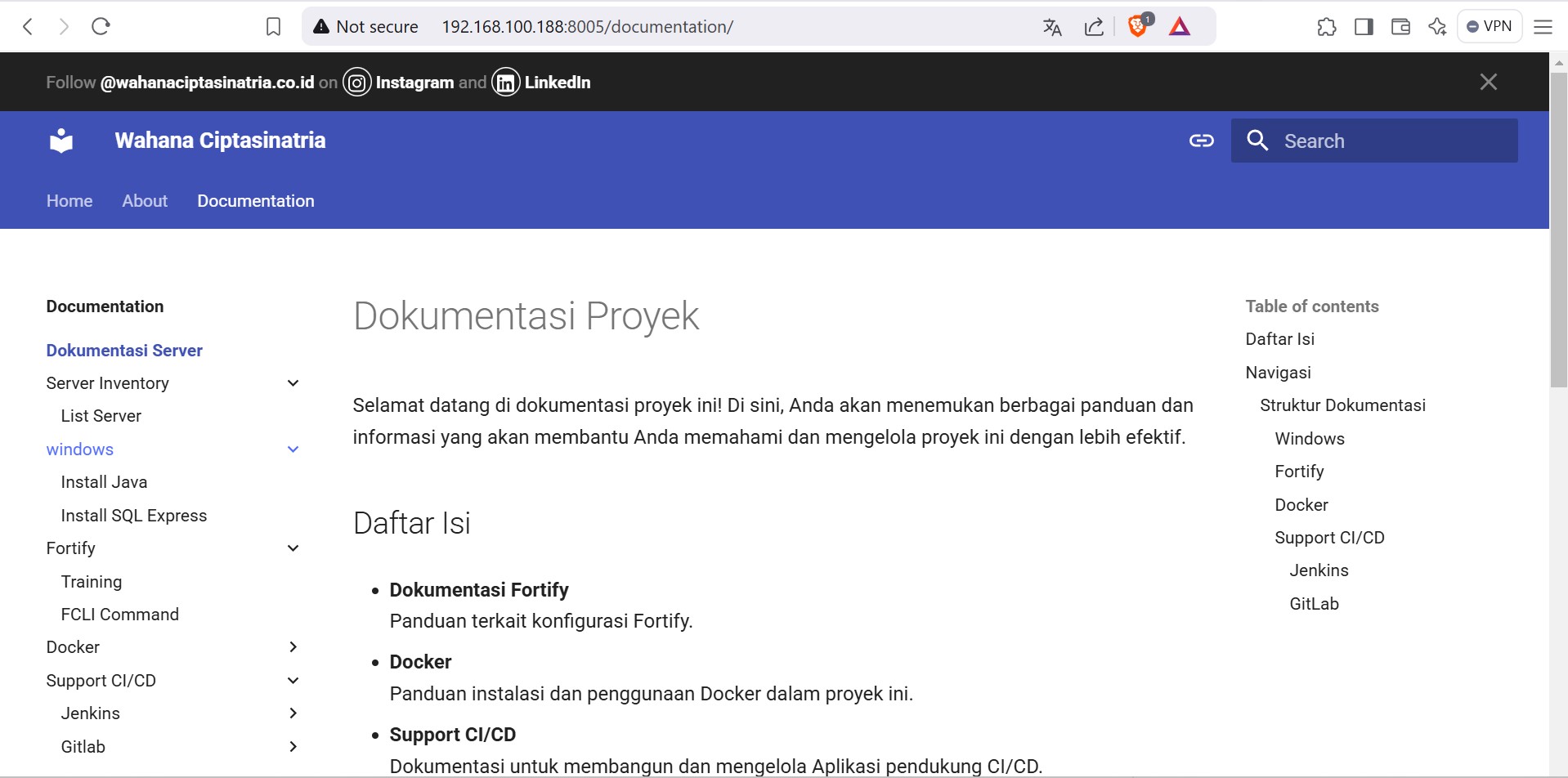This screenshot has width=1568, height=778.
Task: Click the link icon beside search
Action: [x=1201, y=141]
